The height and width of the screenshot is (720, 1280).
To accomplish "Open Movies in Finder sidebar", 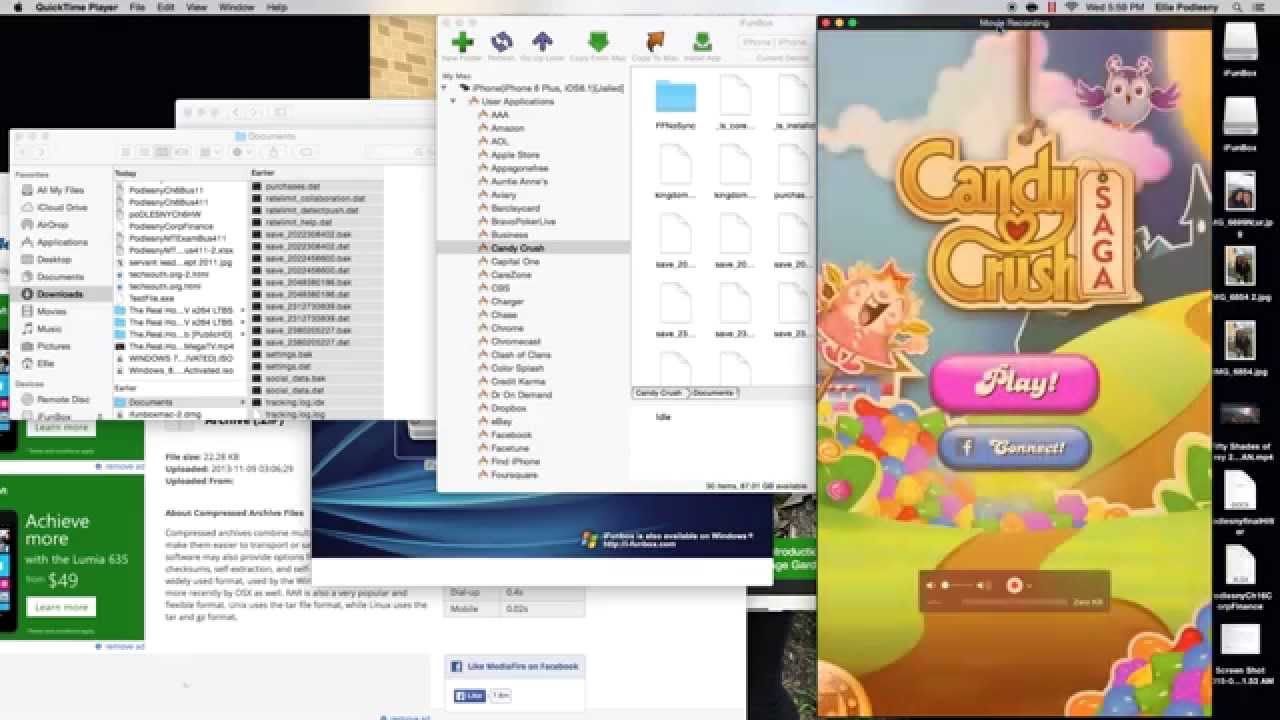I will [x=51, y=311].
